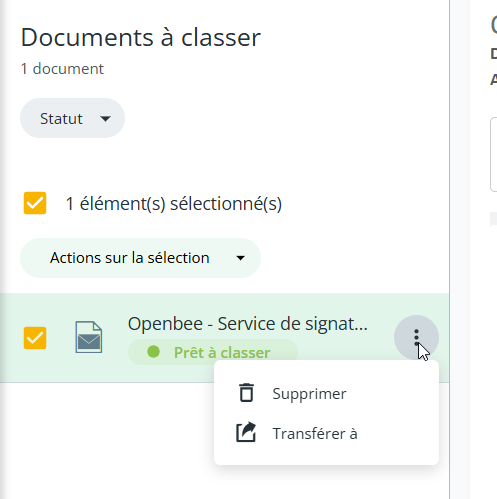Click the Actions sur la sélection label

(130, 258)
